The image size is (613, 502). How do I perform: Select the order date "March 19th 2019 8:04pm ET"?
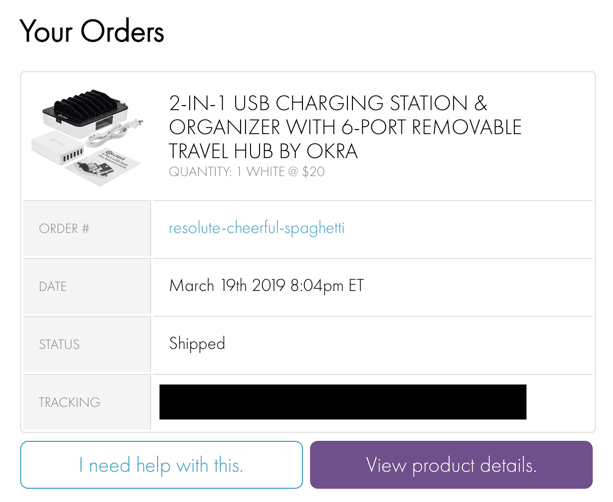point(266,286)
